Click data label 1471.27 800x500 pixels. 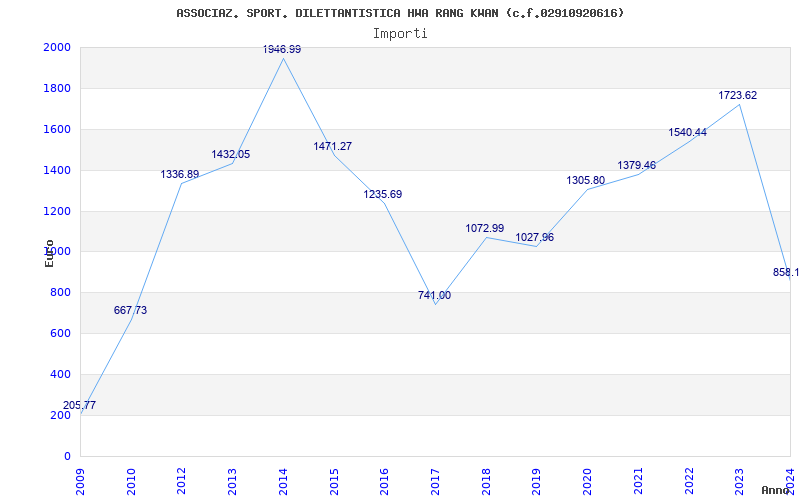(x=333, y=146)
